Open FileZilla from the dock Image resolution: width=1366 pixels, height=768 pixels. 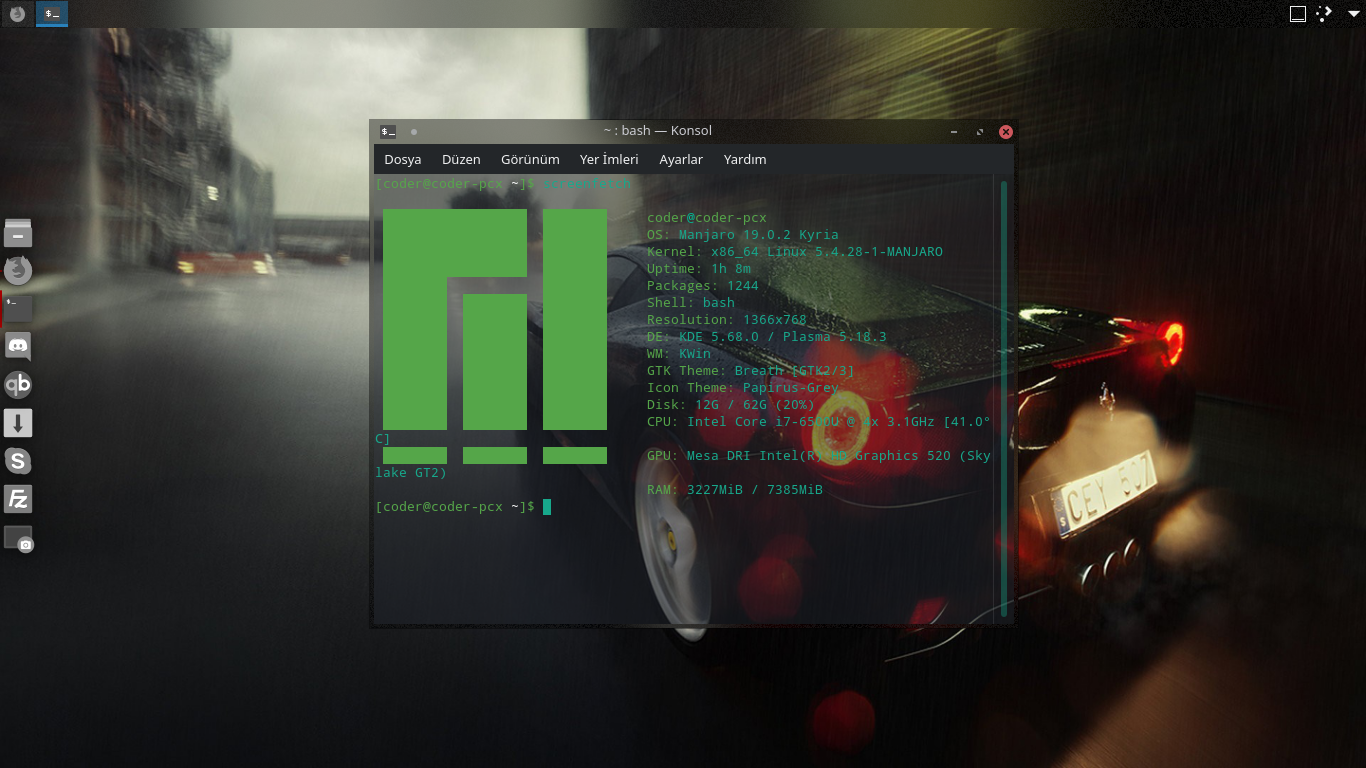[18, 499]
